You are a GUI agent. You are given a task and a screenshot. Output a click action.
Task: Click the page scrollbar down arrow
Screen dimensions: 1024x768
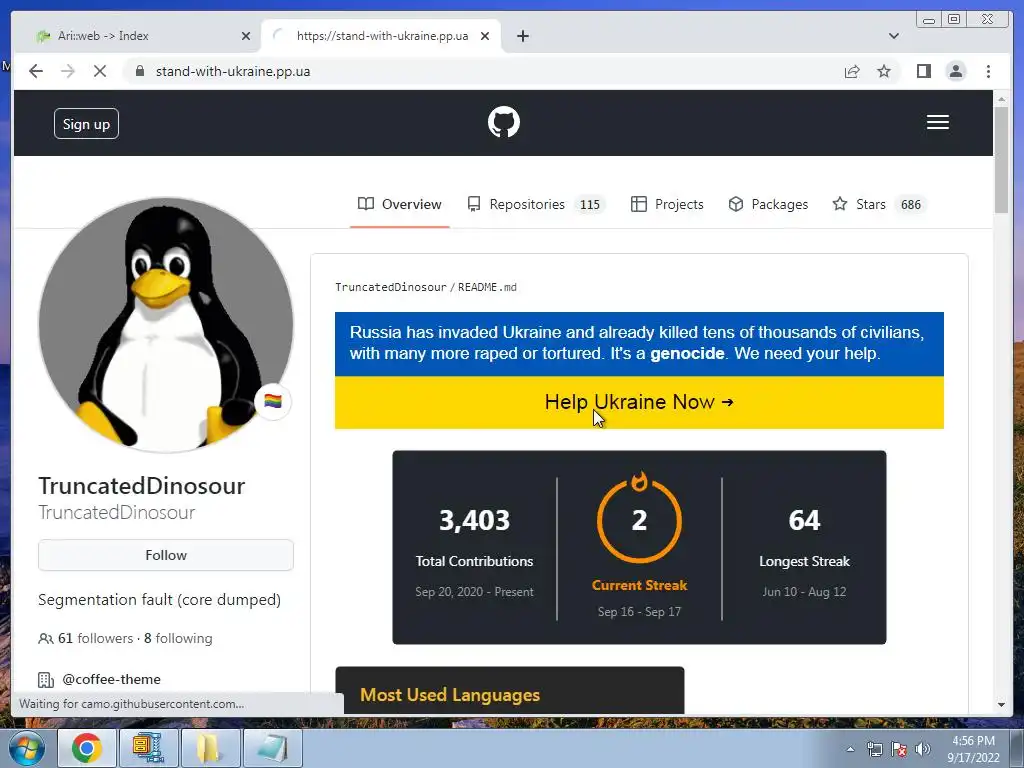1001,705
